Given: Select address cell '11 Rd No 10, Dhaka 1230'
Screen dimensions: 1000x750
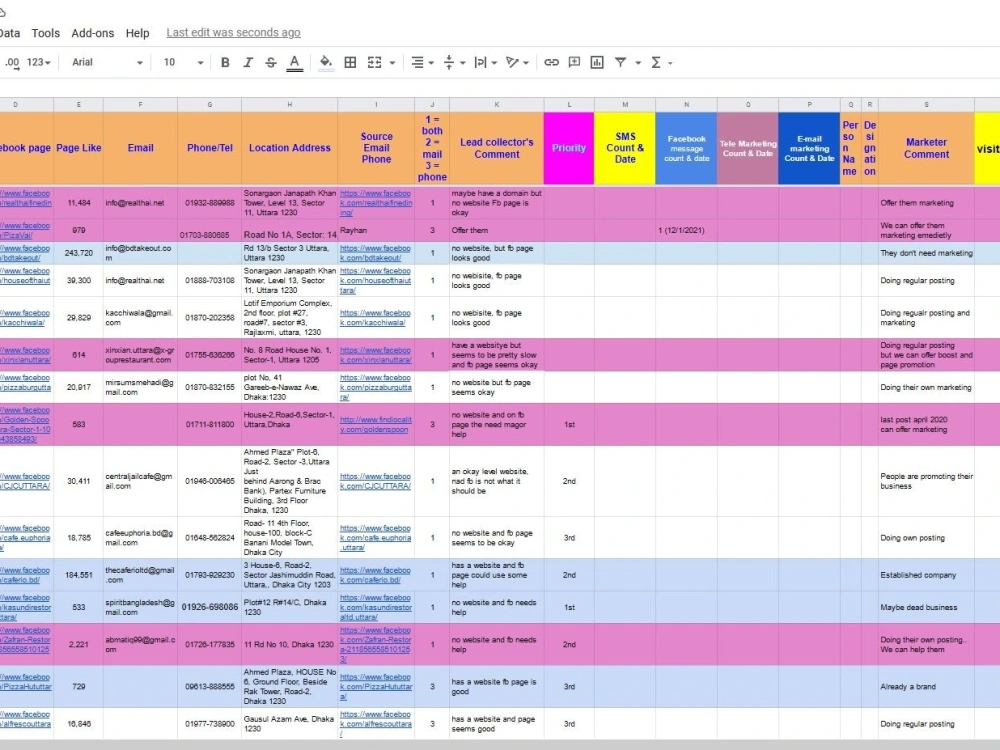Looking at the screenshot, I should point(290,644).
